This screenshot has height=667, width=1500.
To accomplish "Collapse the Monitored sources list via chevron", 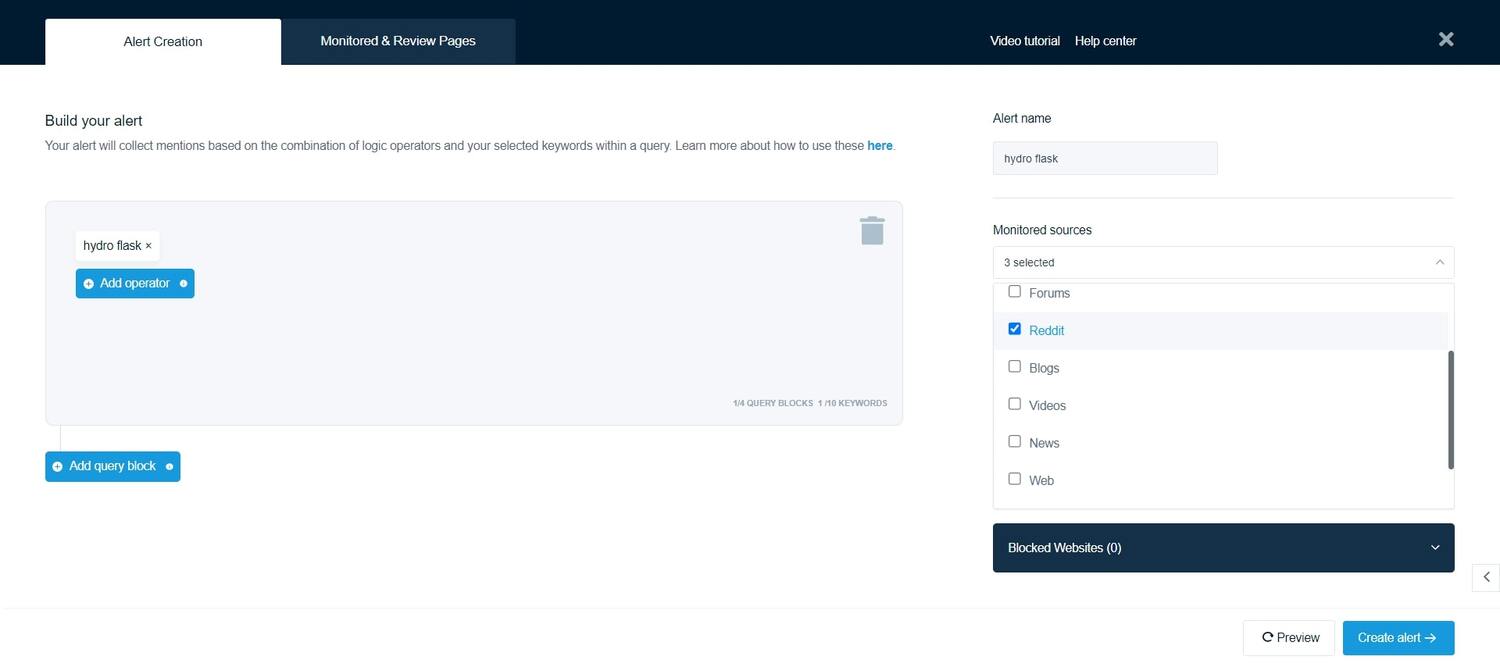I will point(1438,262).
